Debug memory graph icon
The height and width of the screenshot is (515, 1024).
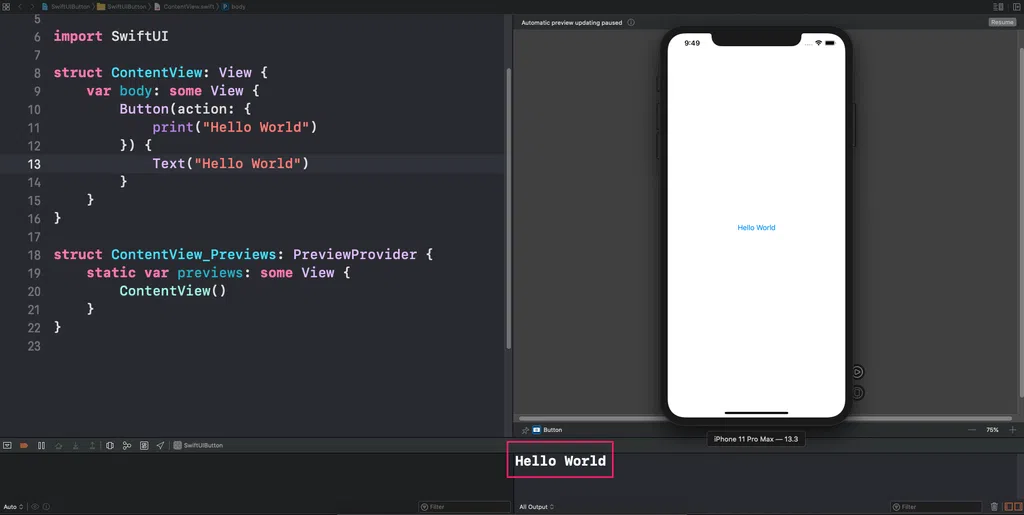(x=127, y=445)
